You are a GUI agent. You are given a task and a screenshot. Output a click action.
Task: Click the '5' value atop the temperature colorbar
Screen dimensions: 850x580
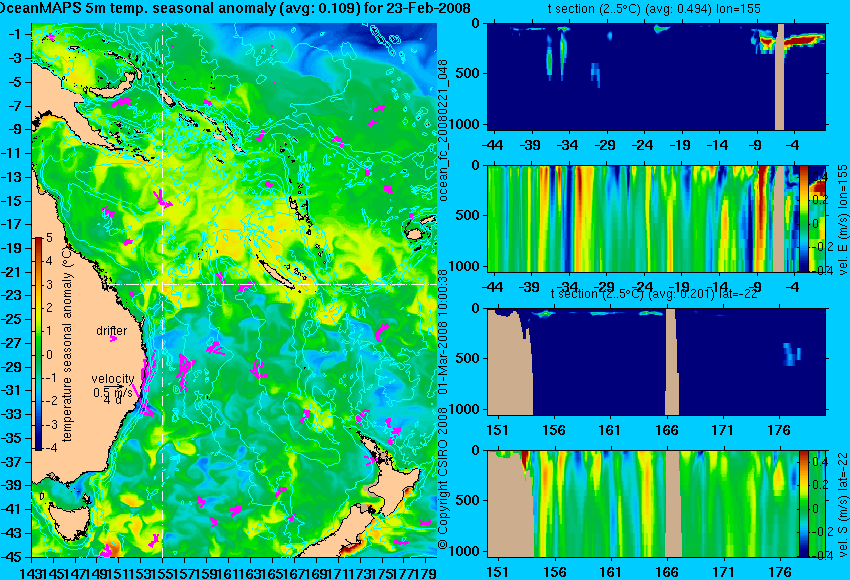point(49,237)
